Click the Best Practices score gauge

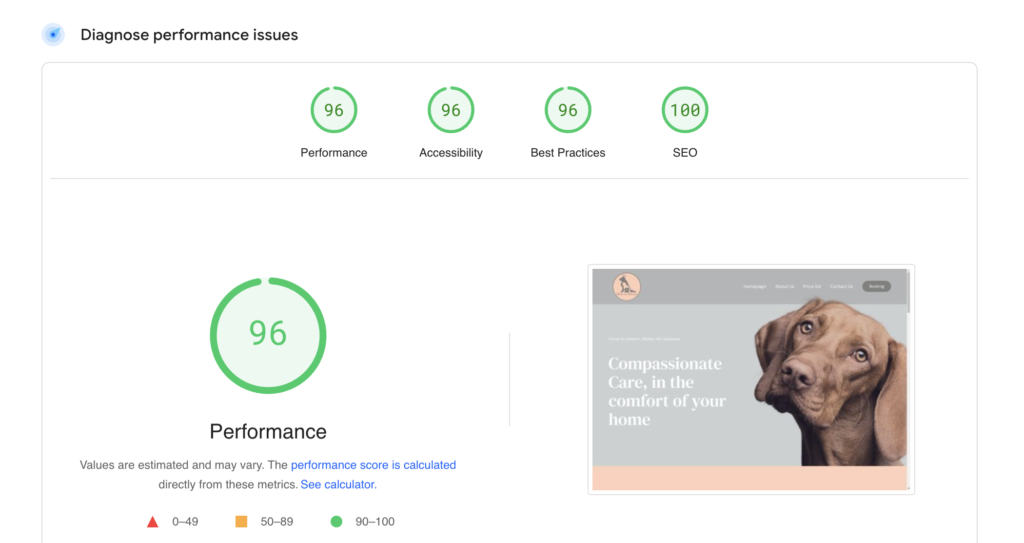point(567,110)
